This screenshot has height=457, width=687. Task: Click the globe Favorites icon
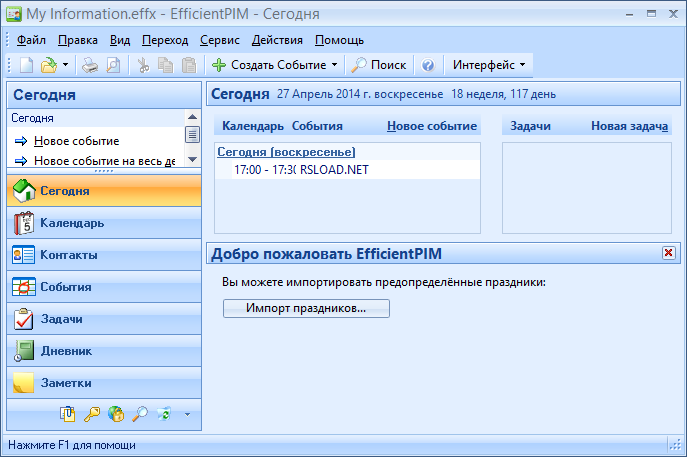pyautogui.click(x=116, y=414)
